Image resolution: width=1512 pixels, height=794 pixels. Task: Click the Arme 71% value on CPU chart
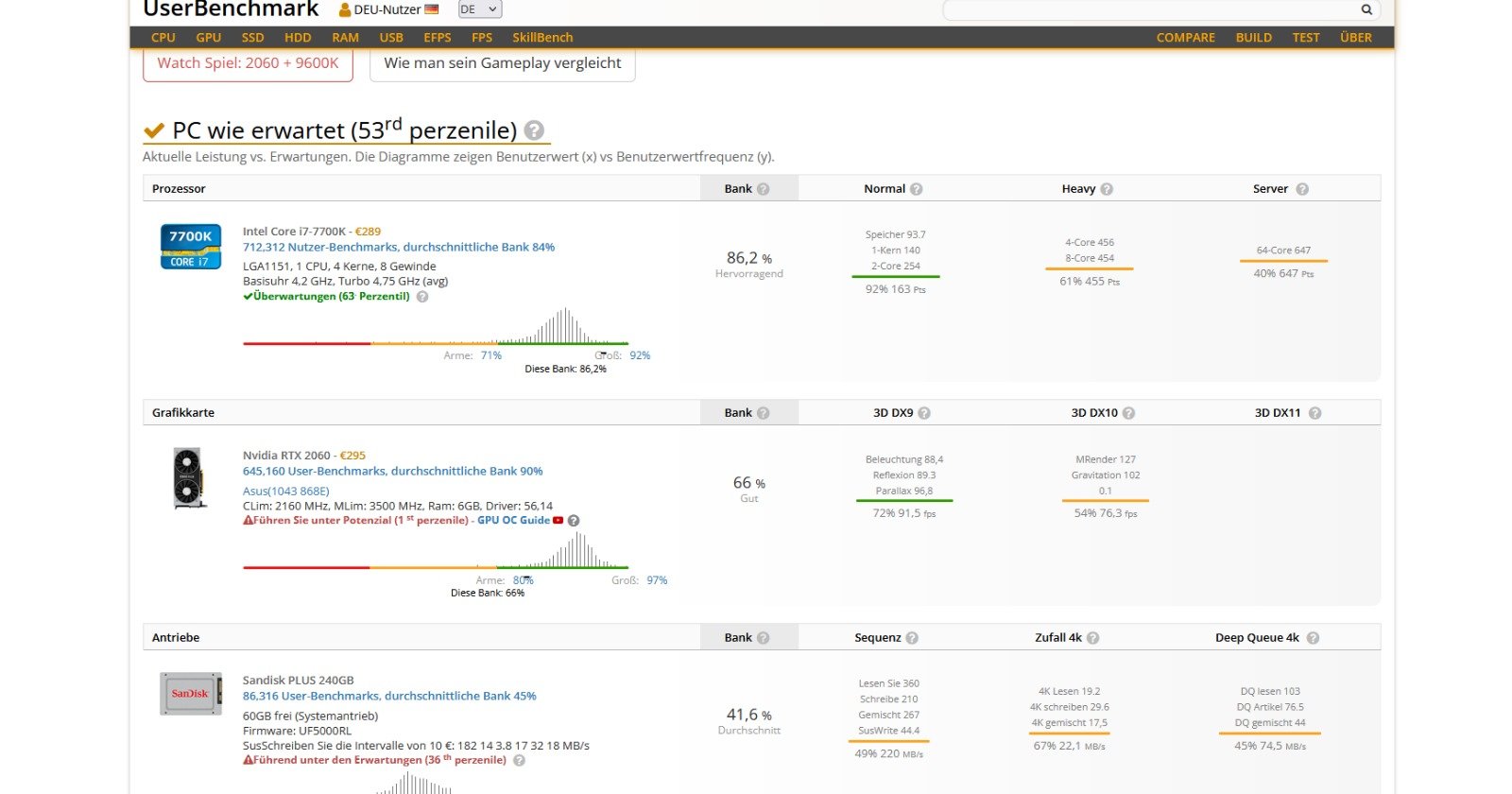(491, 355)
